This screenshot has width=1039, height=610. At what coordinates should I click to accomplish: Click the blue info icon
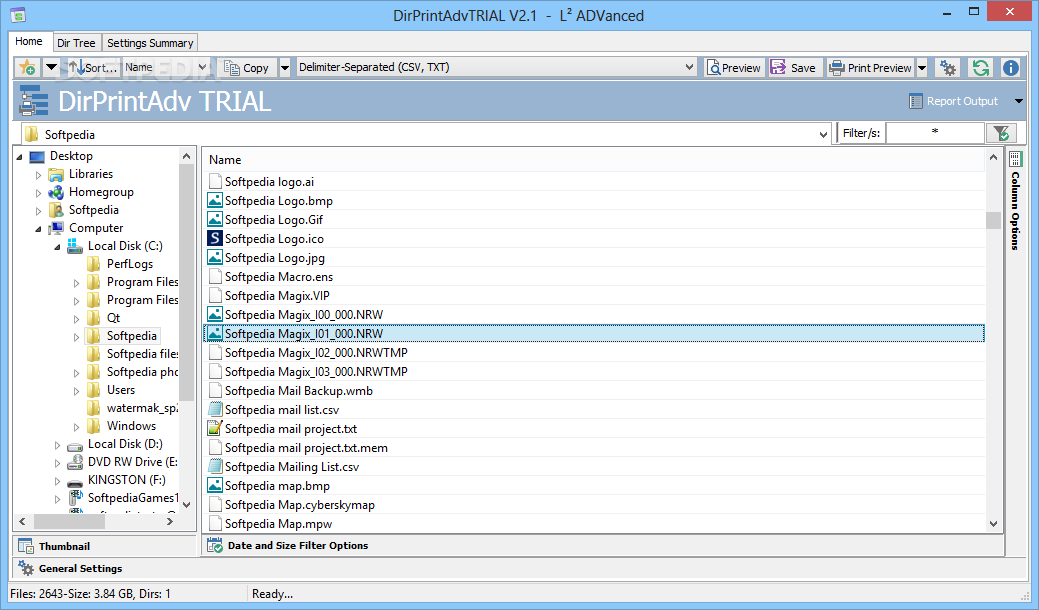coord(1011,68)
